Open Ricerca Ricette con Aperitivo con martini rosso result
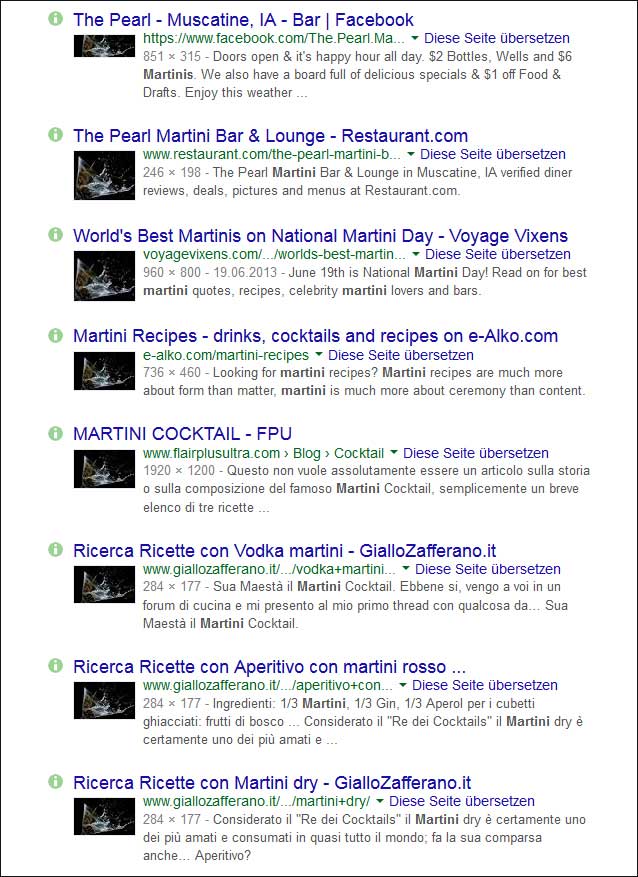 270,666
